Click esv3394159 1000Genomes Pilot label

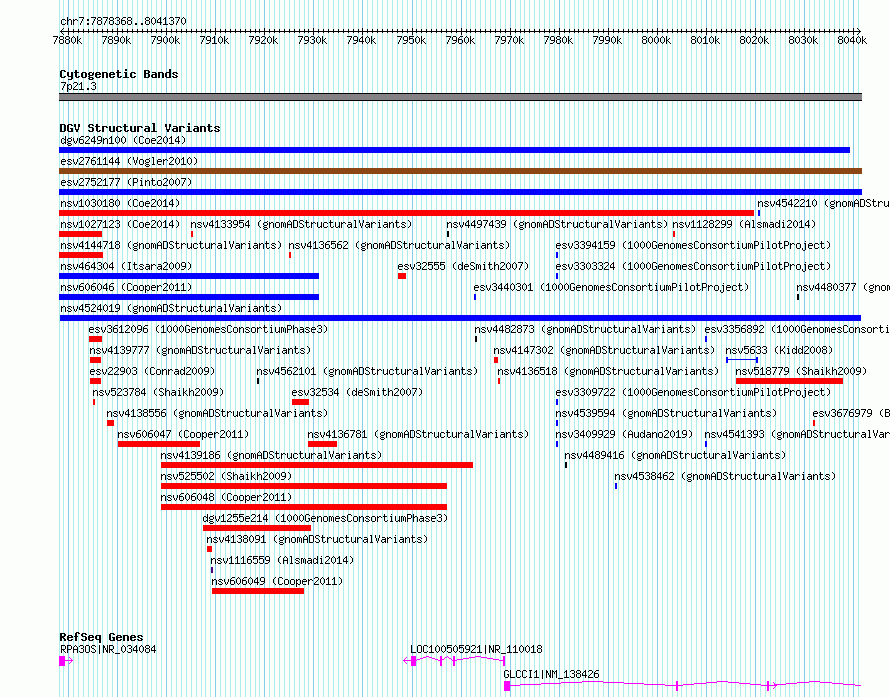693,245
